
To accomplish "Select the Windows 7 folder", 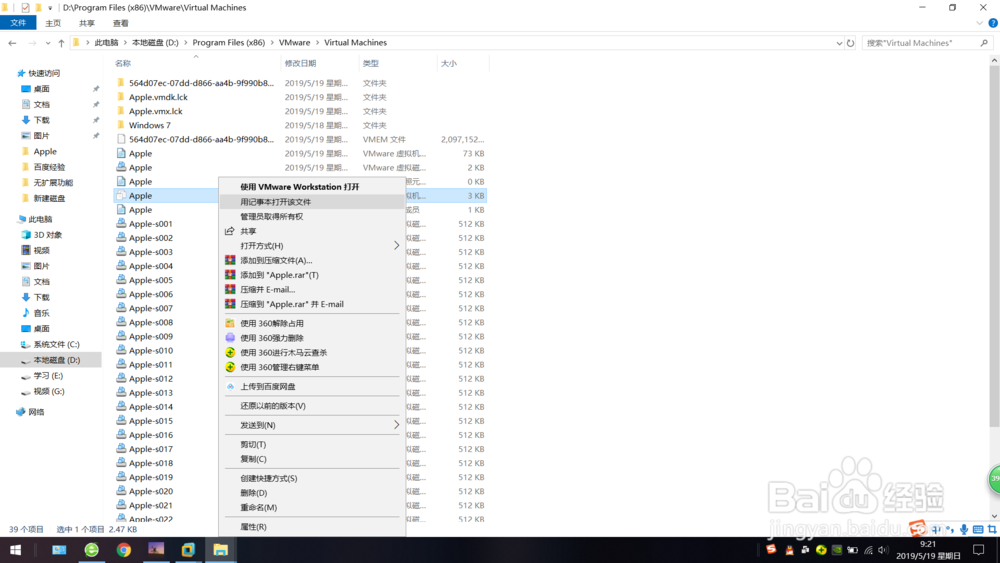I will tap(149, 125).
